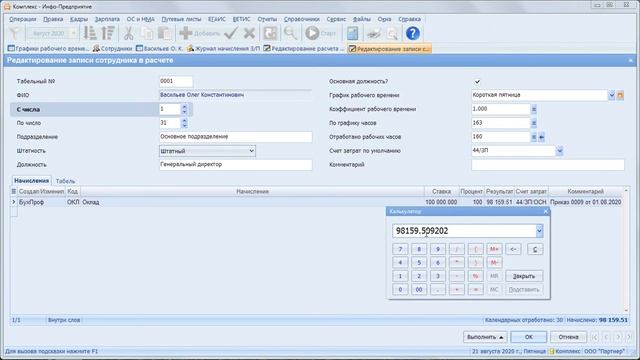
Task: Click the % button in calculator
Action: (x=475, y=276)
